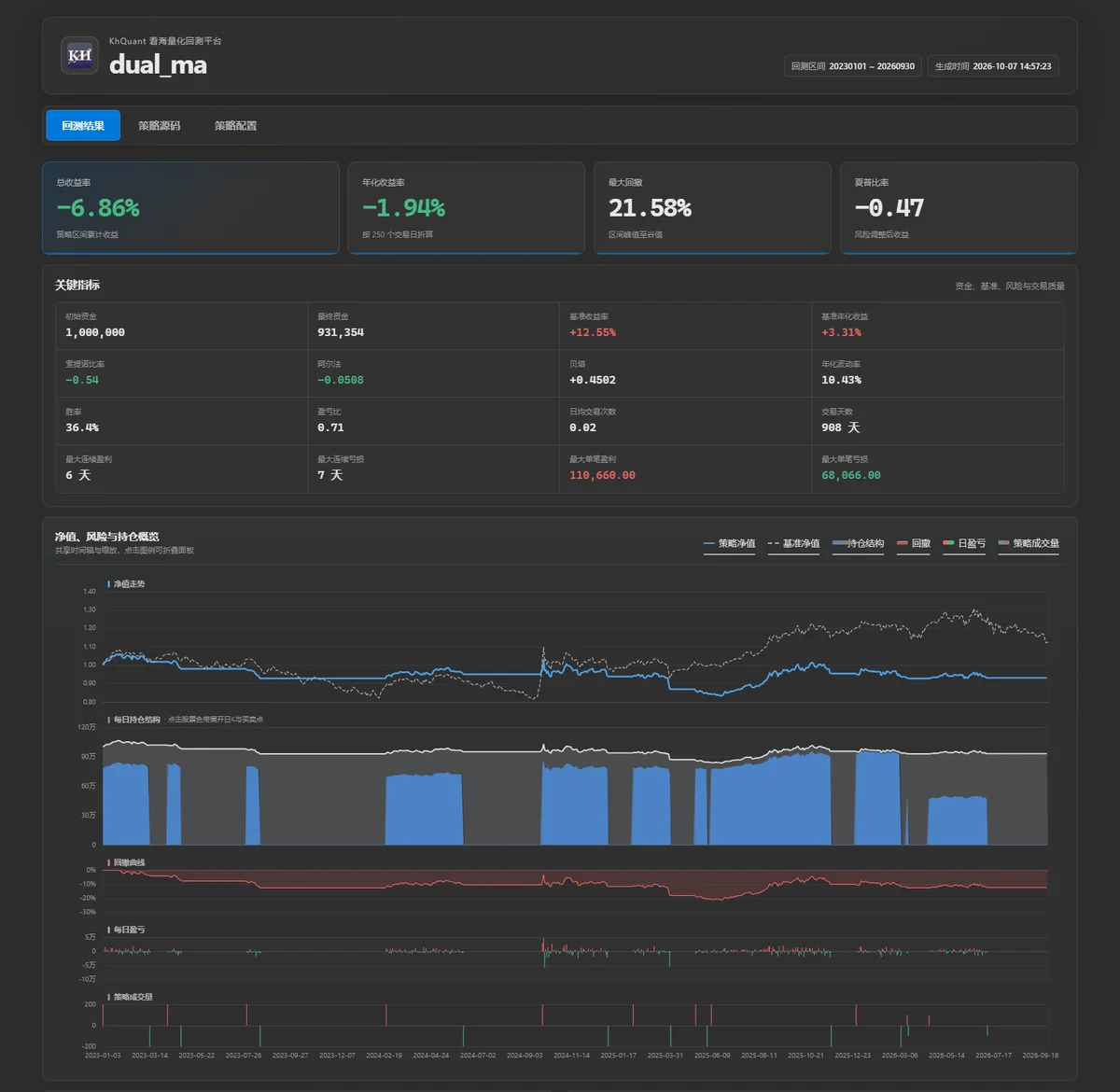Toggle the 日盈亏 legend panel

coord(964,543)
